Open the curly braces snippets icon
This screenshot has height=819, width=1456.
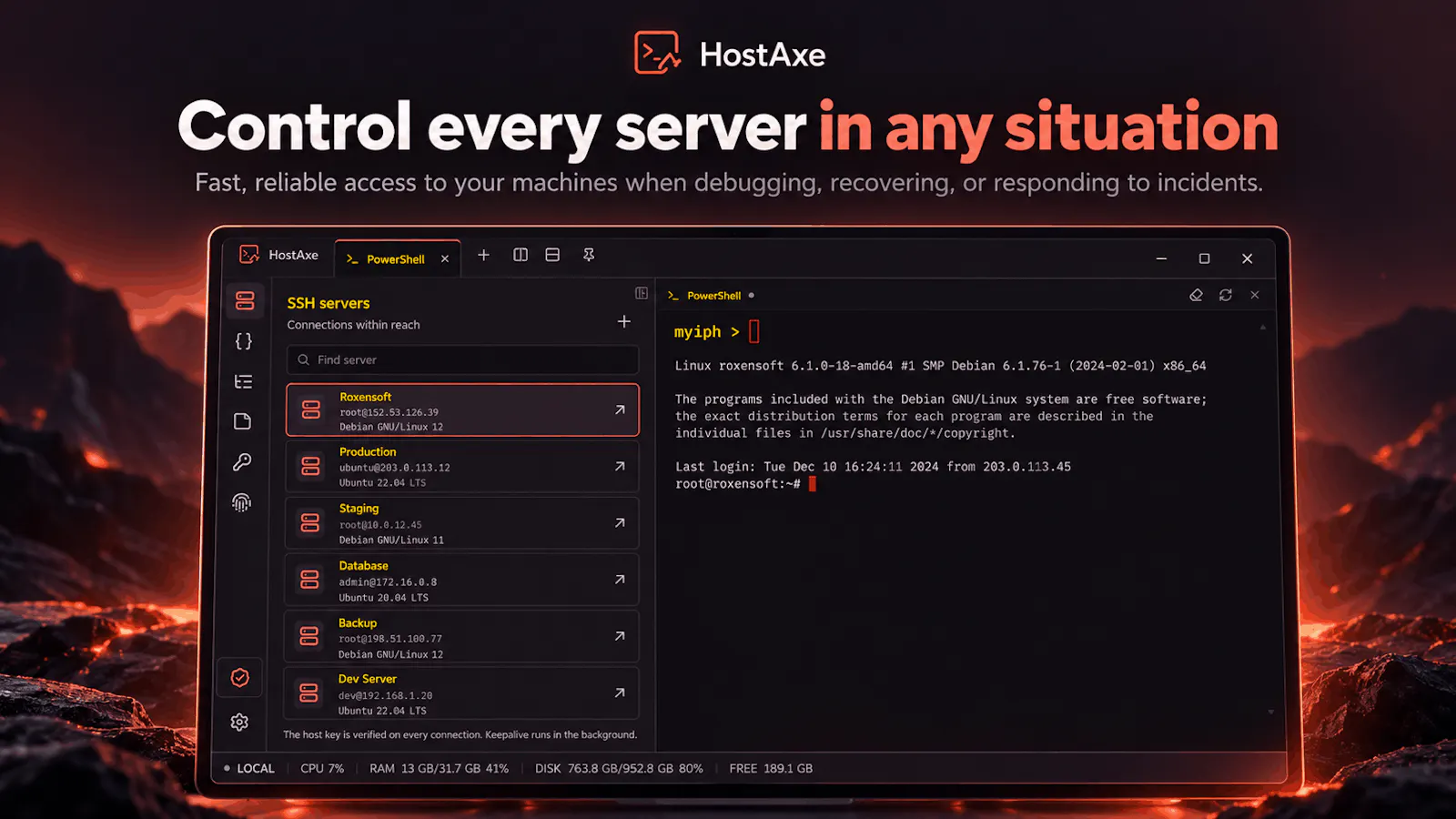point(243,341)
